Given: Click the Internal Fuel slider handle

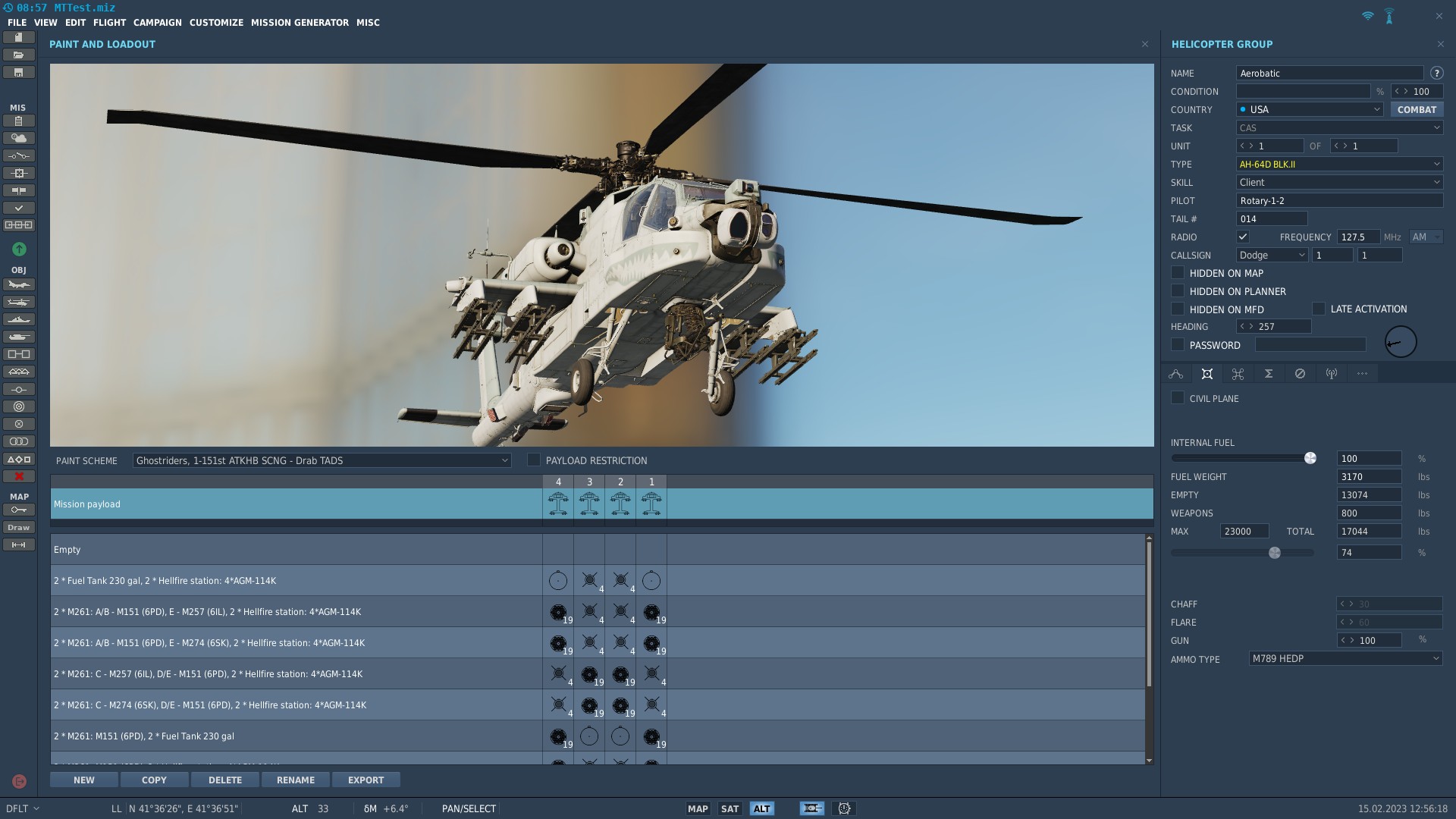Looking at the screenshot, I should coord(1310,458).
